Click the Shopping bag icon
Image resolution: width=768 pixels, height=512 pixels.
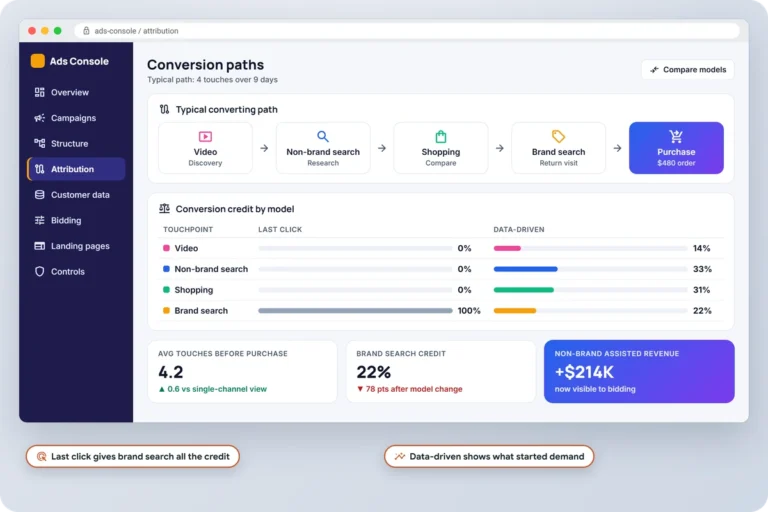coord(441,136)
